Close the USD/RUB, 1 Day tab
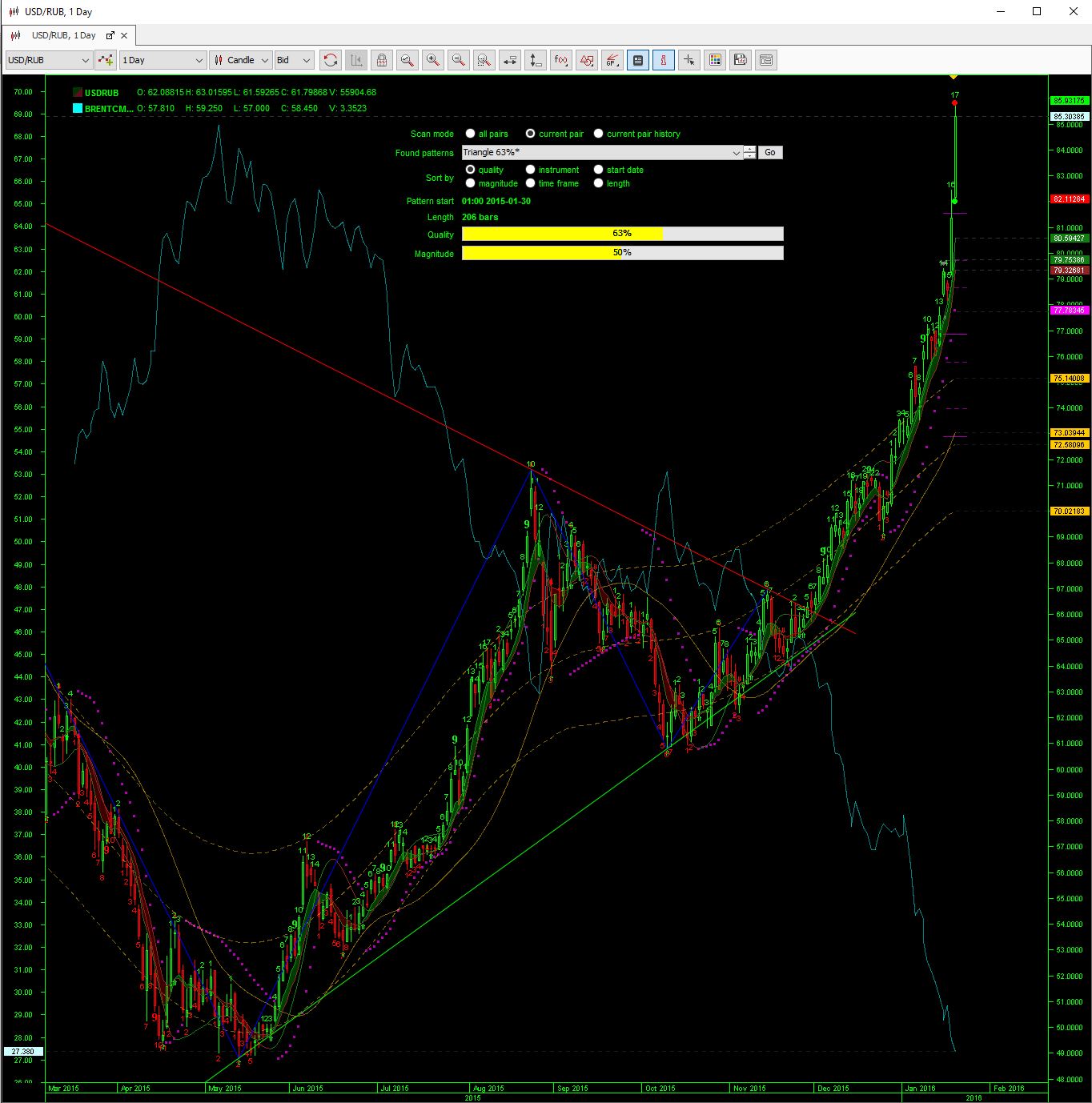Viewport: 1092px width, 1103px height. pyautogui.click(x=124, y=35)
